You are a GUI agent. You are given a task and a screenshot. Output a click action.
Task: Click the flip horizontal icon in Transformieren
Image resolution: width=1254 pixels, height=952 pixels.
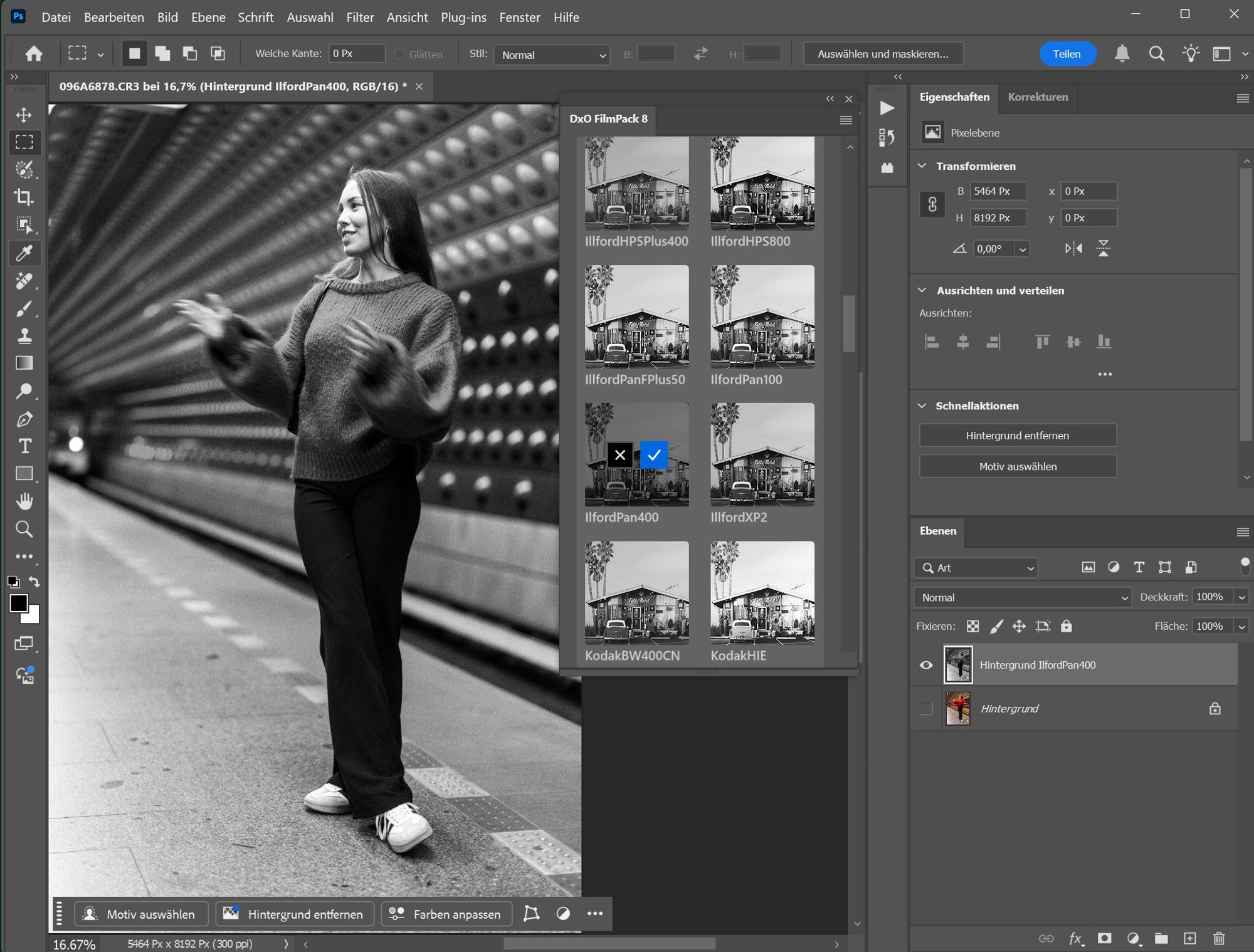click(x=1073, y=249)
